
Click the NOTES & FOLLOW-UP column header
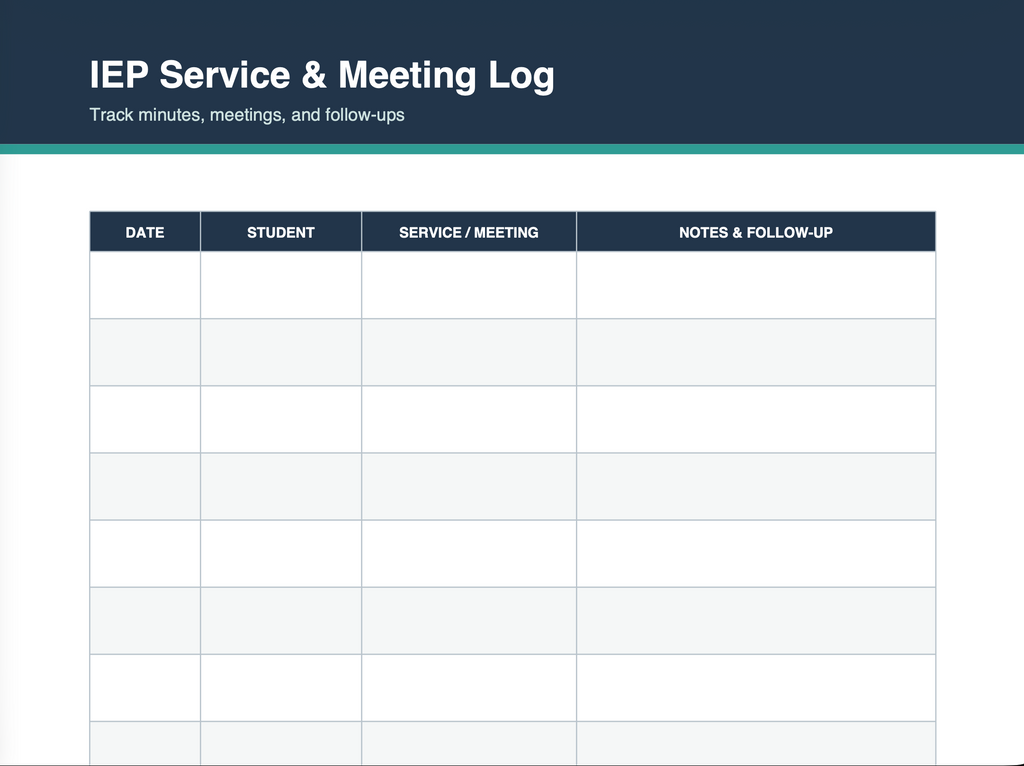click(x=756, y=232)
